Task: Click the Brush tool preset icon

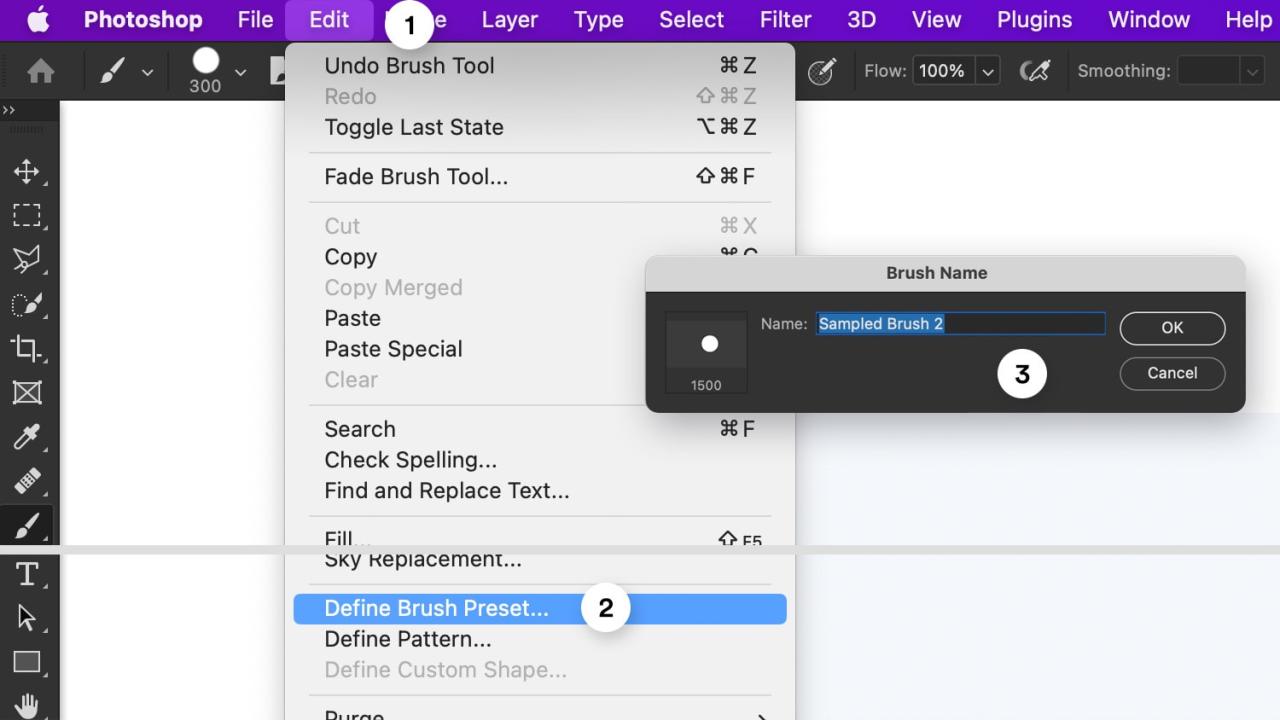Action: [x=113, y=71]
